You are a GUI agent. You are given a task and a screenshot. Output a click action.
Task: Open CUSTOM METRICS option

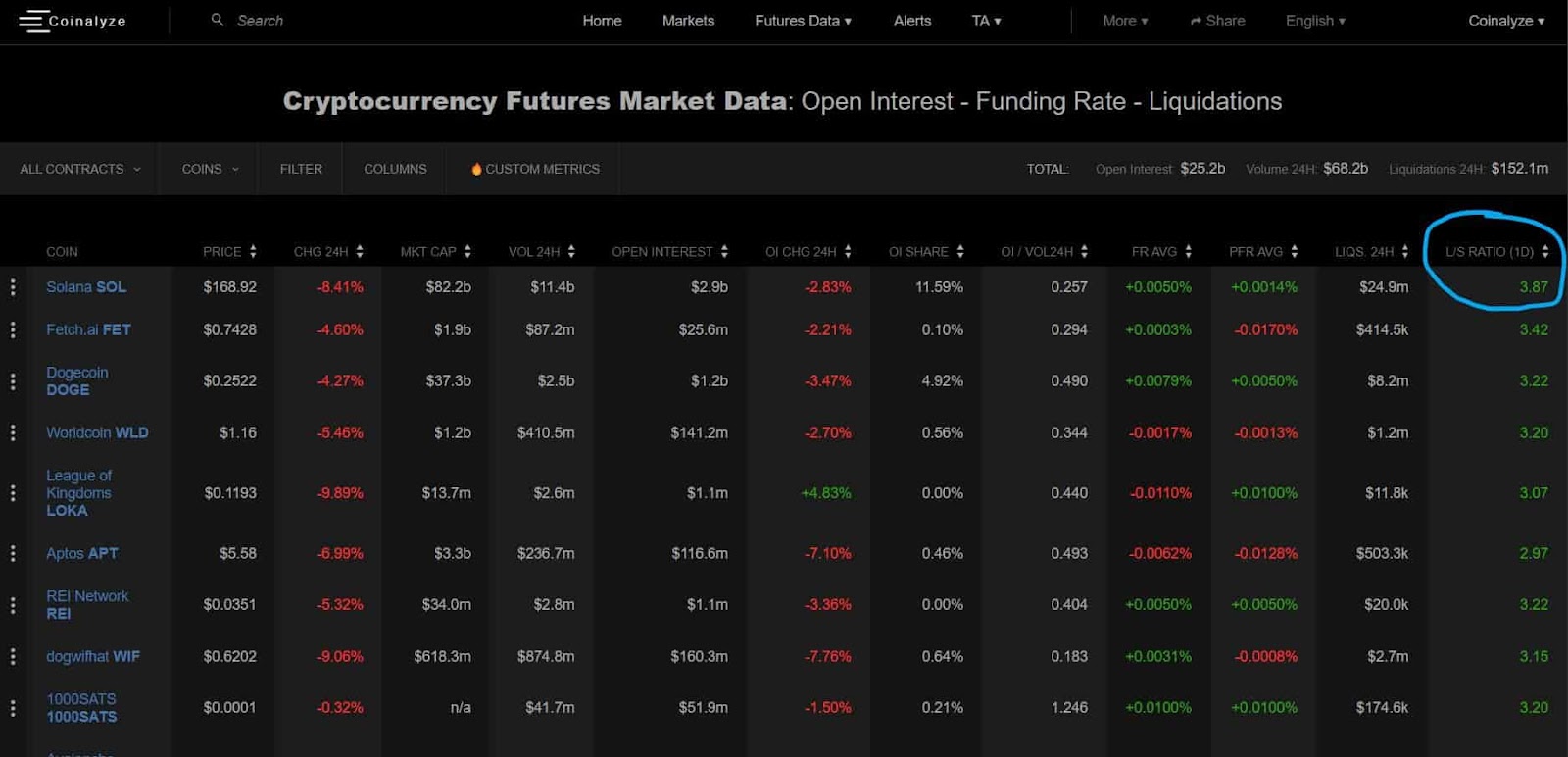pos(536,169)
